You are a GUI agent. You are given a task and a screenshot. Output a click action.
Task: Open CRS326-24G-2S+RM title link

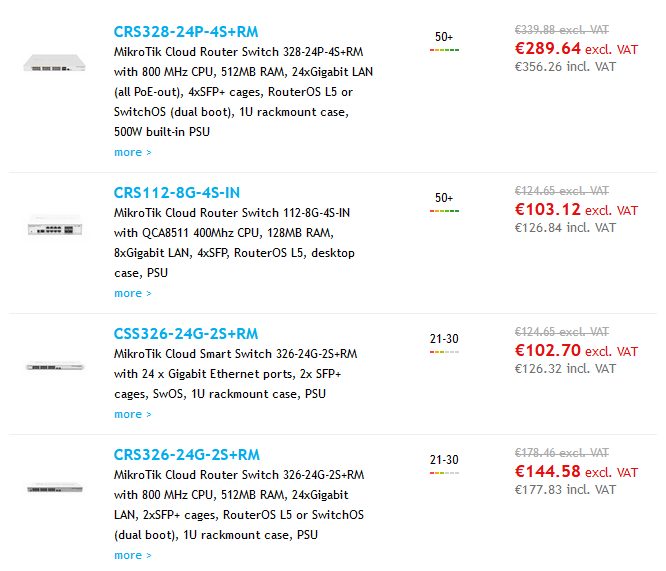[186, 455]
